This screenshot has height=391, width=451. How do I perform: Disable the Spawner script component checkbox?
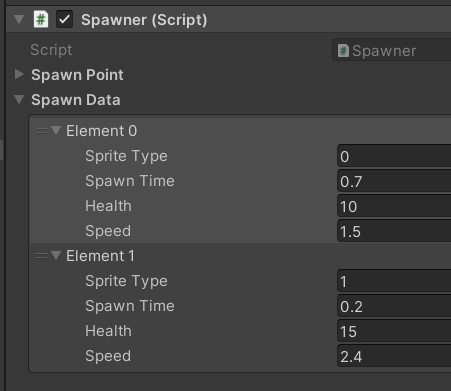coord(64,19)
